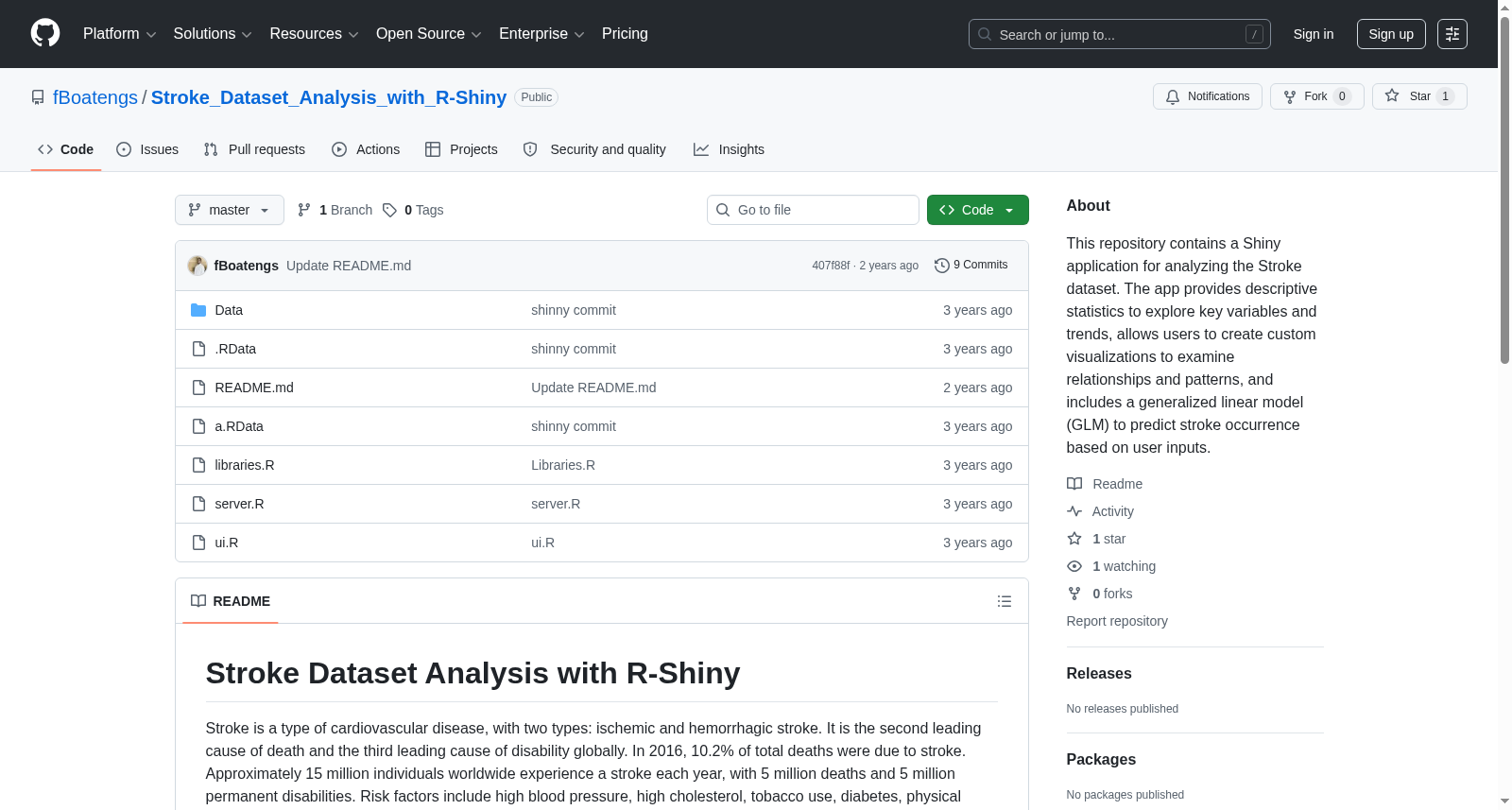Focus the Search or jump to field
The width and height of the screenshot is (1512, 810).
pyautogui.click(x=1120, y=34)
